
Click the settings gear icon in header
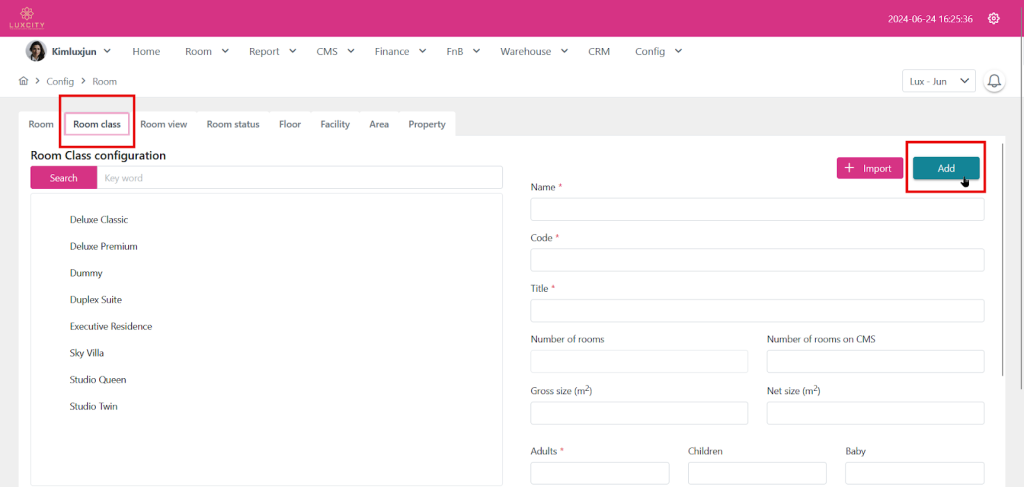tap(993, 18)
